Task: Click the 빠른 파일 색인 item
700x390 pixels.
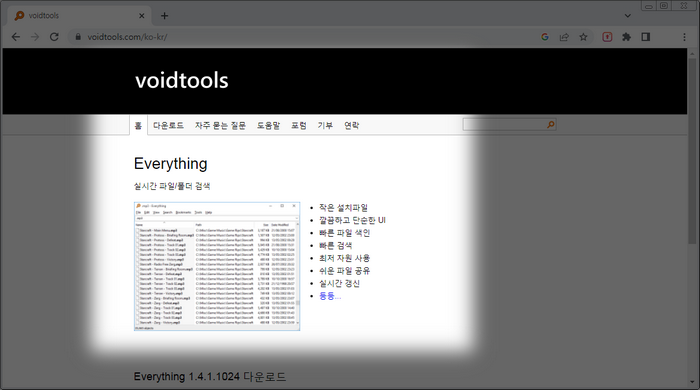Action: [x=344, y=233]
